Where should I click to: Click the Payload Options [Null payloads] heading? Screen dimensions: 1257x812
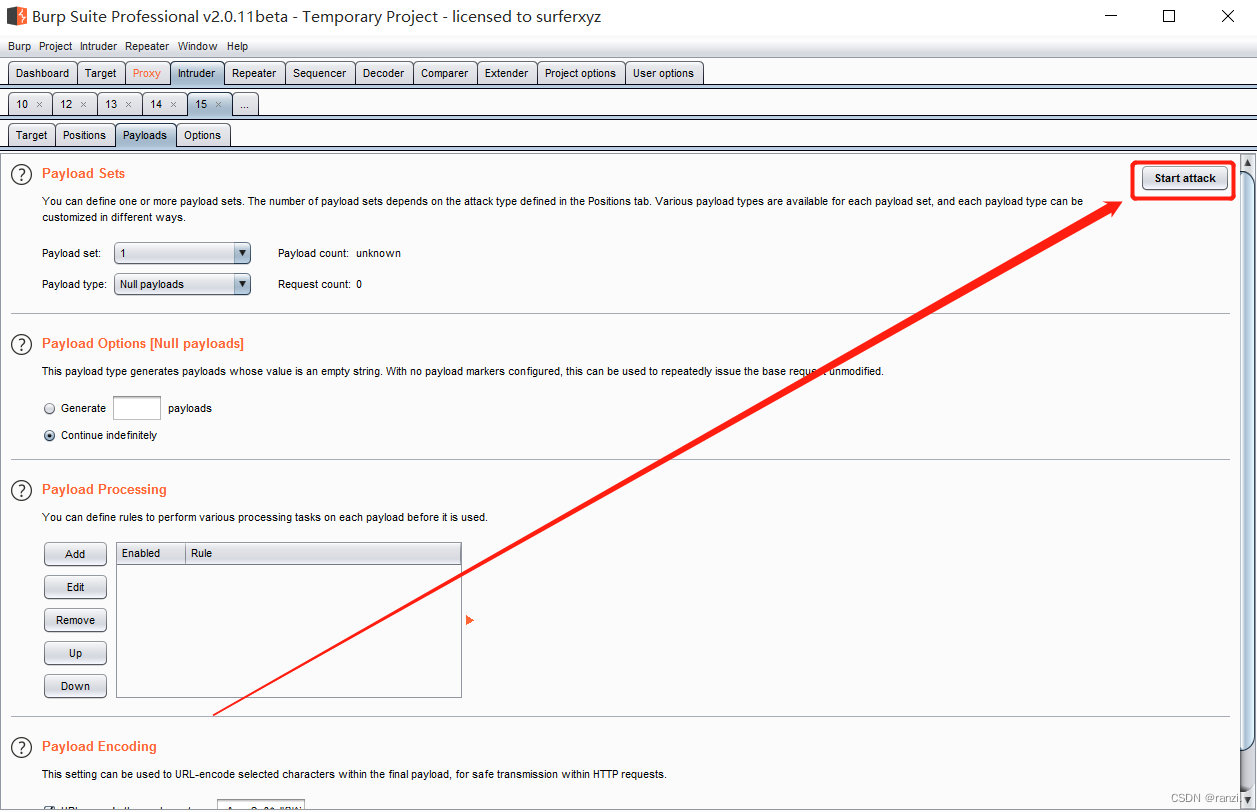(x=143, y=344)
